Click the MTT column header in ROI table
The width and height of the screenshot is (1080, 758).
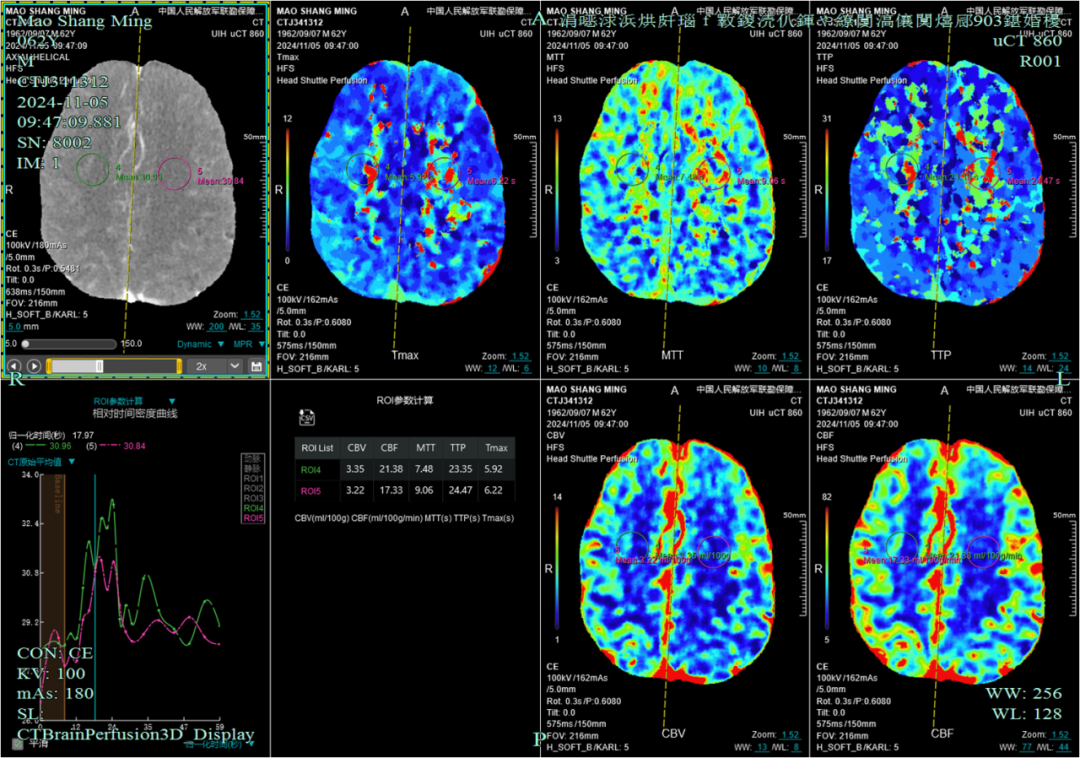pos(425,448)
